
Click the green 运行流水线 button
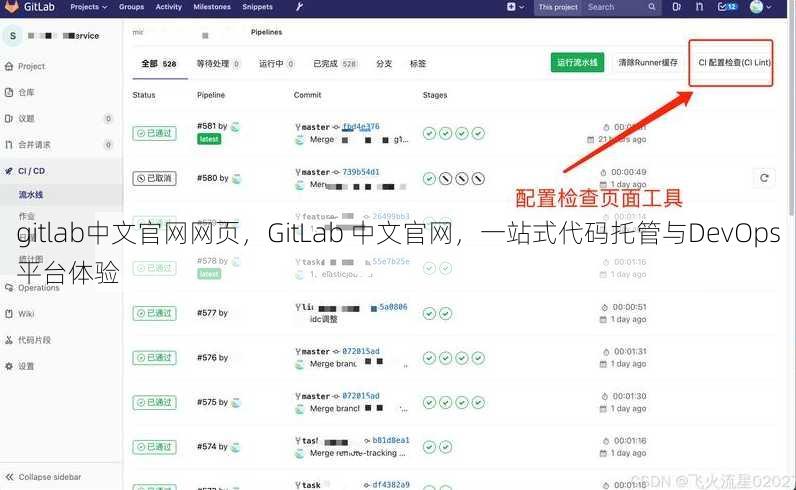[x=577, y=62]
